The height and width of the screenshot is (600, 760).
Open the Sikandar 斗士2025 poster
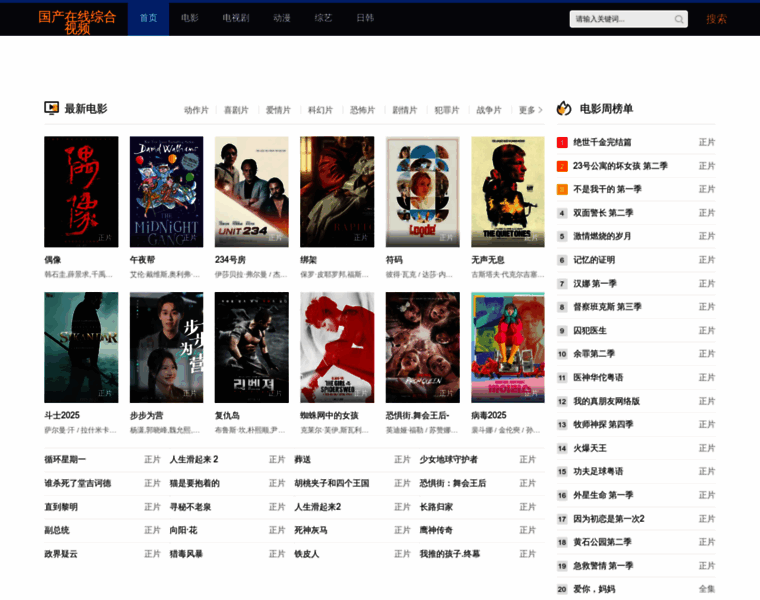pos(81,347)
